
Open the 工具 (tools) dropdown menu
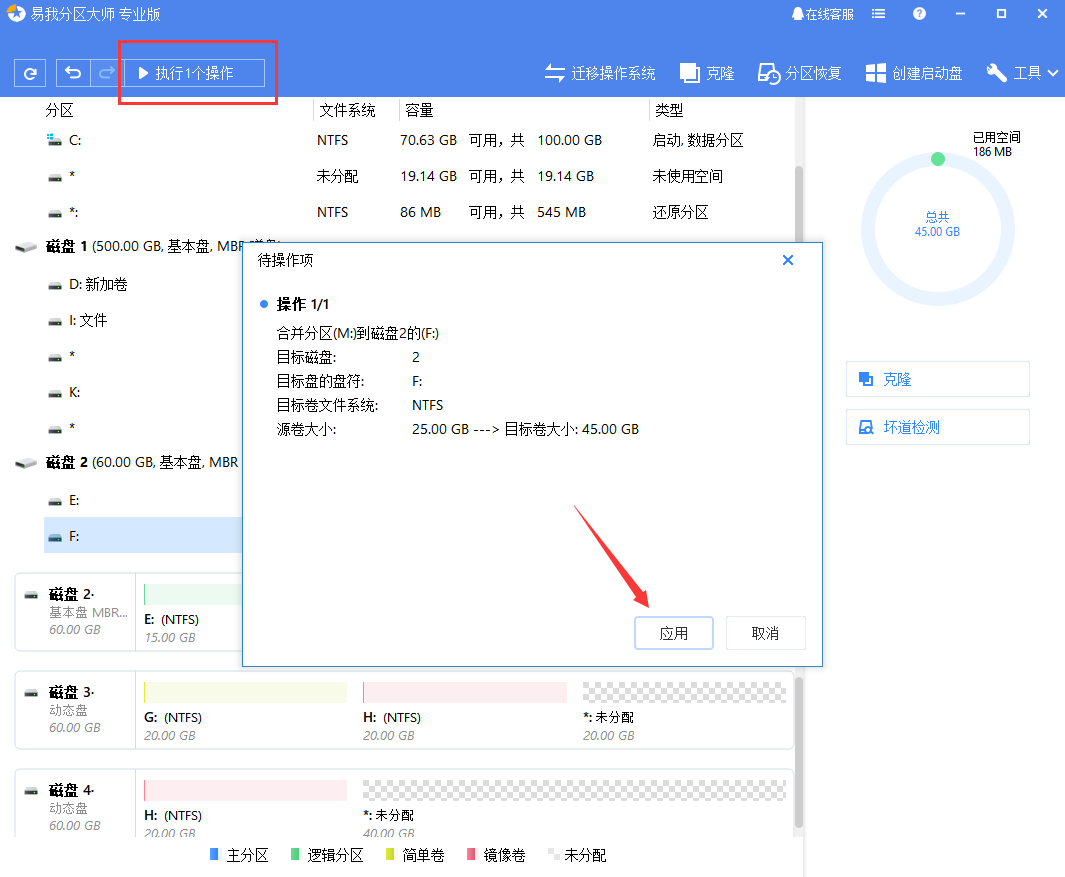(1021, 72)
